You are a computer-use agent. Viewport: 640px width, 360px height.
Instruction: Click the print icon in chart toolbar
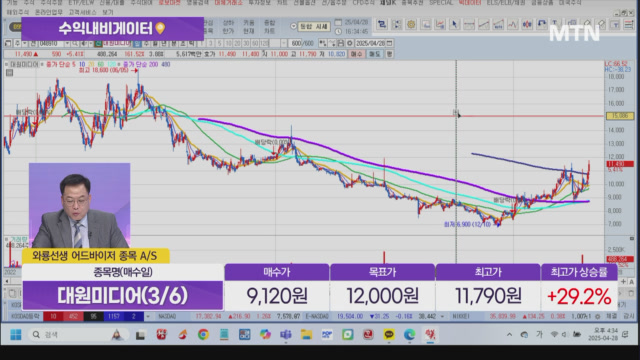[340, 43]
